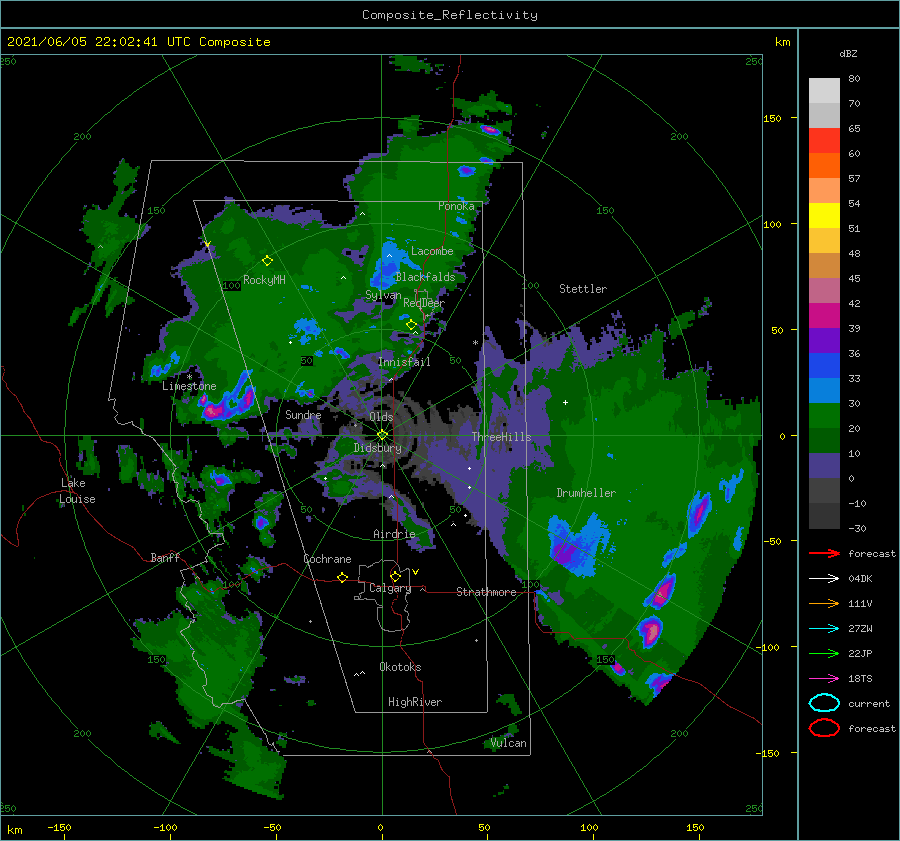Viewport: 900px width, 841px height.
Task: Click the RockyMH label
Action: point(264,280)
